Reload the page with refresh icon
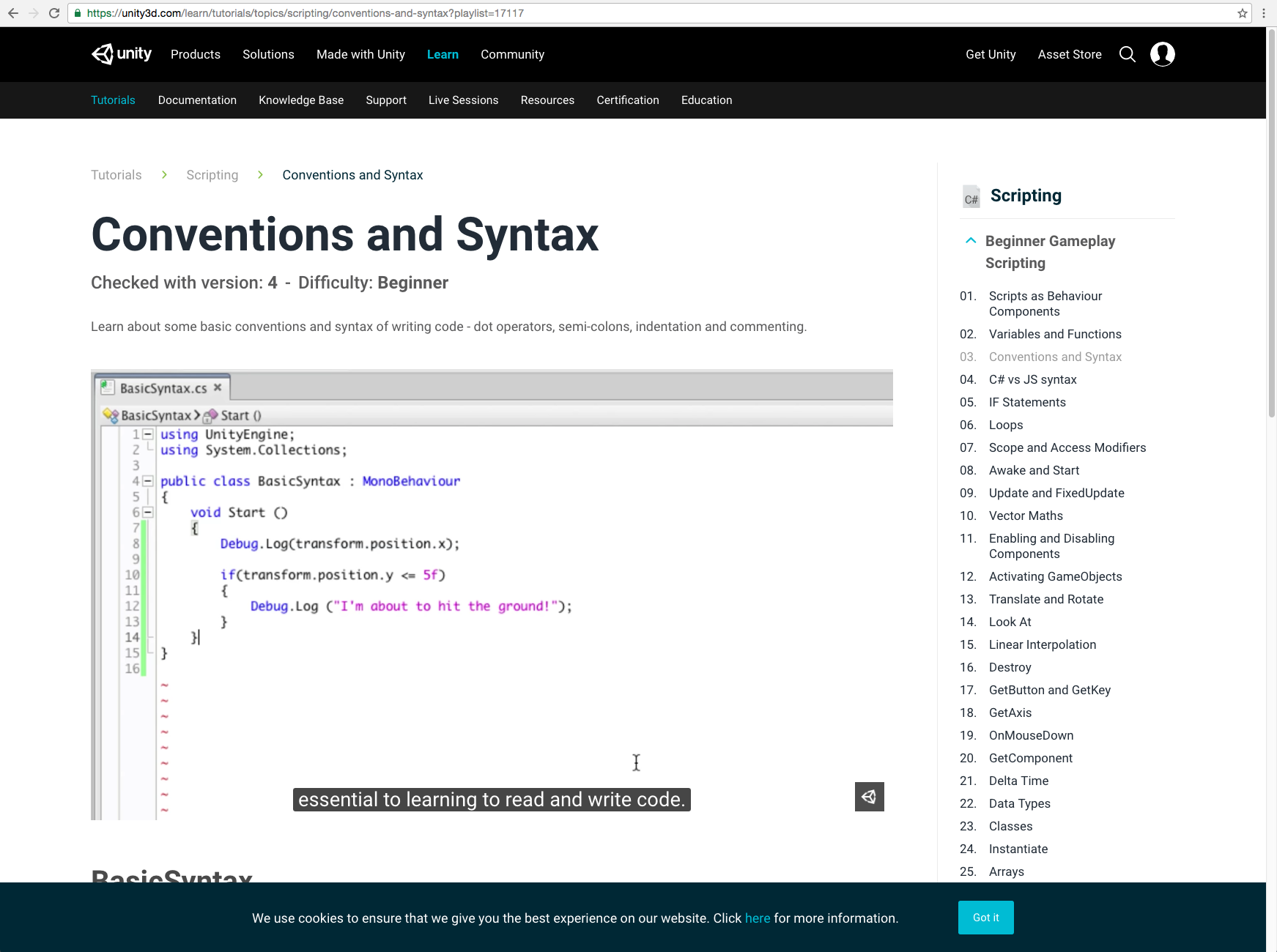The width and height of the screenshot is (1277, 952). [x=54, y=13]
